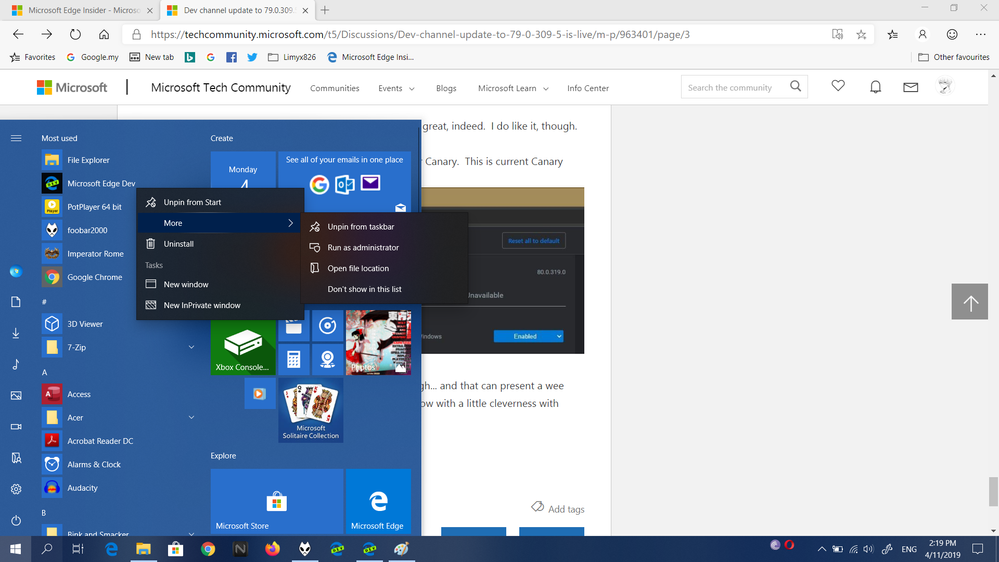Open Edge Settings and more menu
The width and height of the screenshot is (999, 562).
coord(981,34)
